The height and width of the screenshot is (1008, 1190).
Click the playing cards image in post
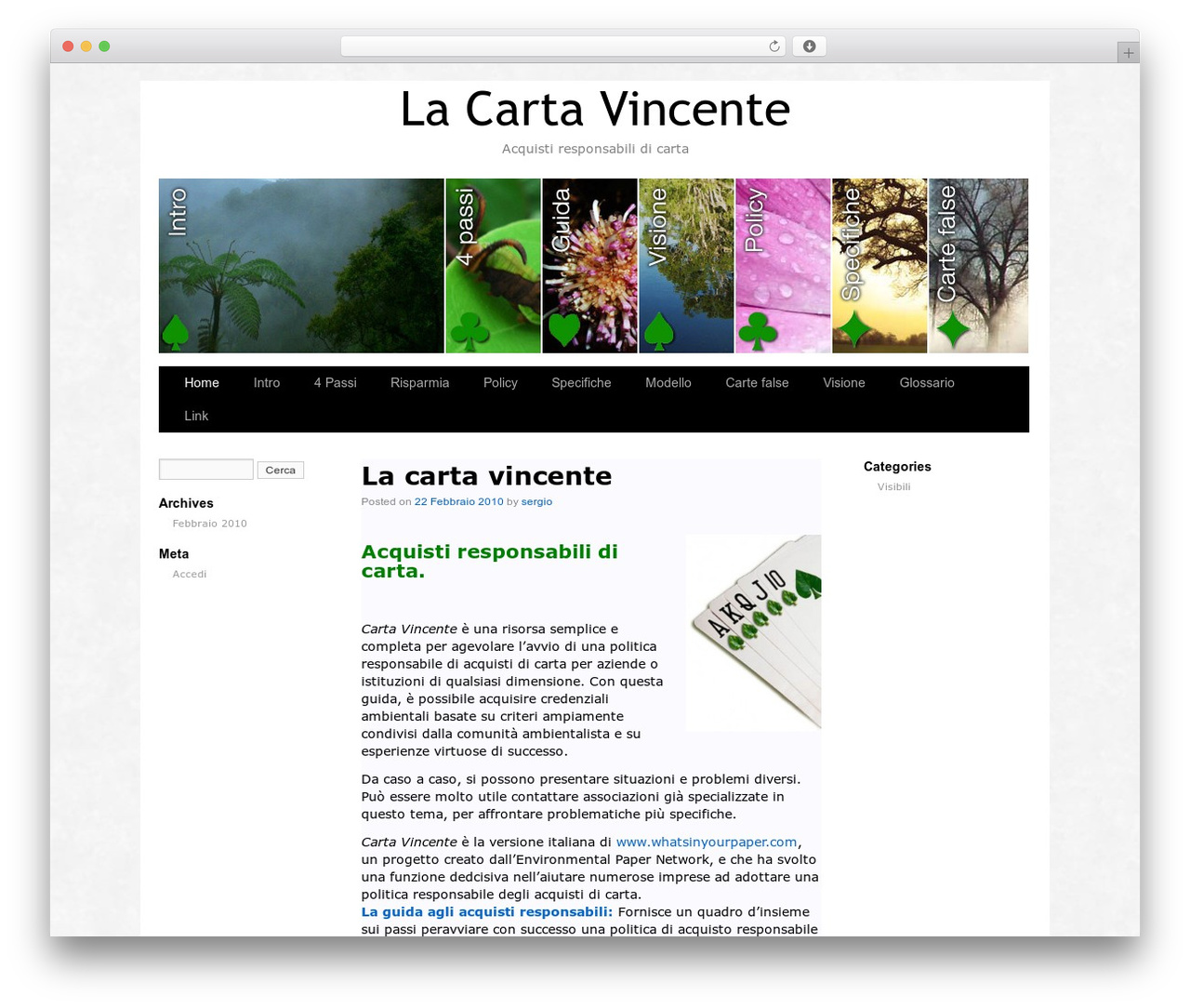[x=754, y=632]
